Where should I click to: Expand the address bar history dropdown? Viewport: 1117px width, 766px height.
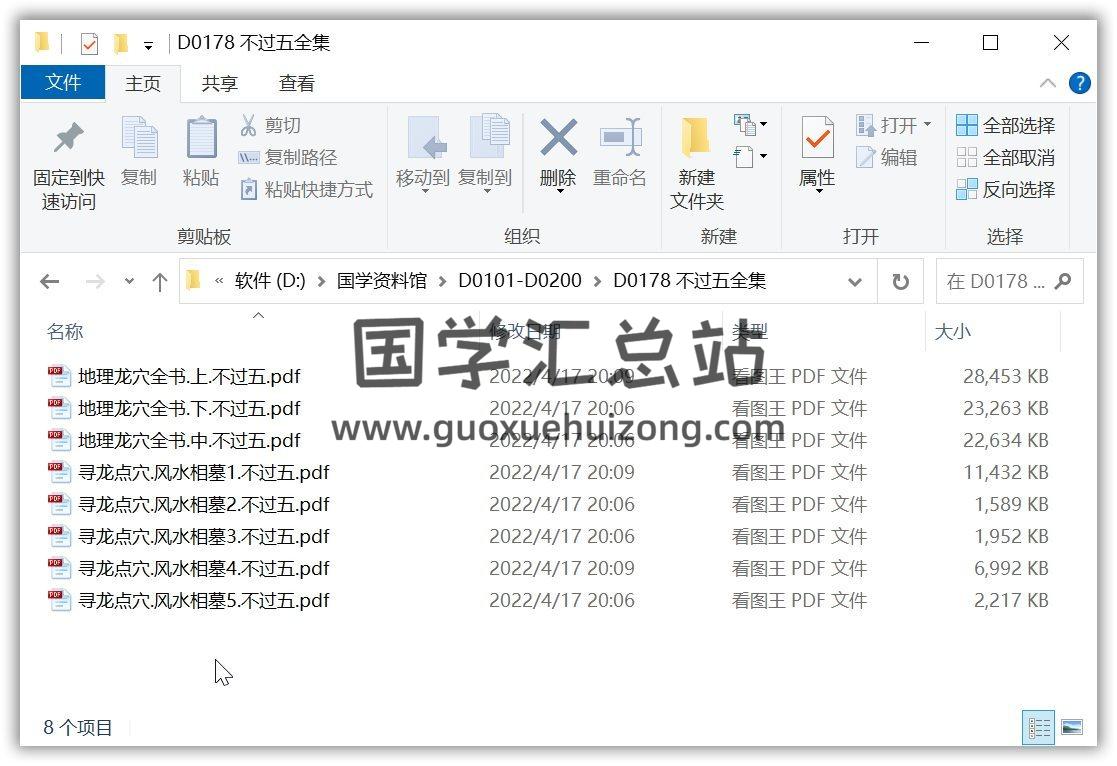click(855, 282)
